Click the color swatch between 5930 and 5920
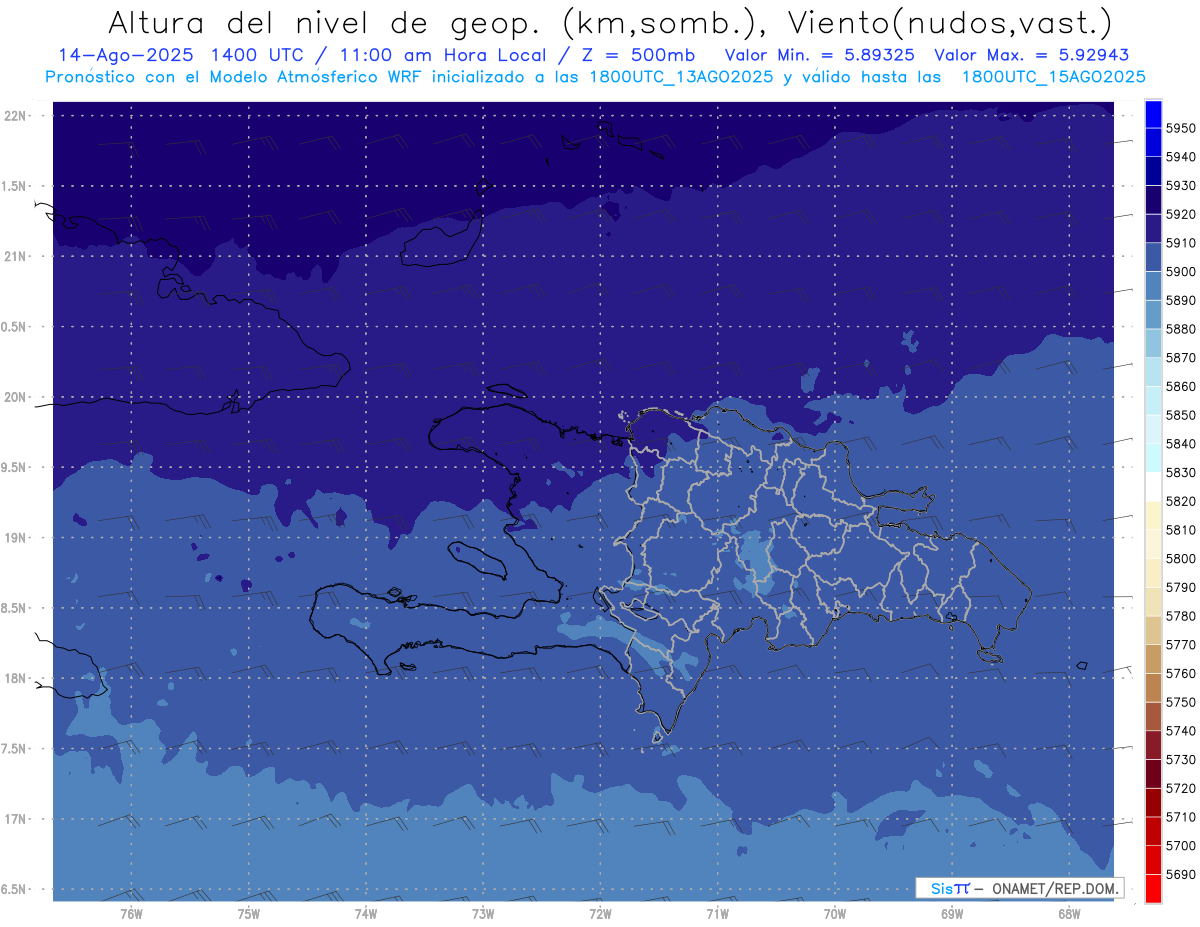The width and height of the screenshot is (1200, 927). (x=1153, y=200)
